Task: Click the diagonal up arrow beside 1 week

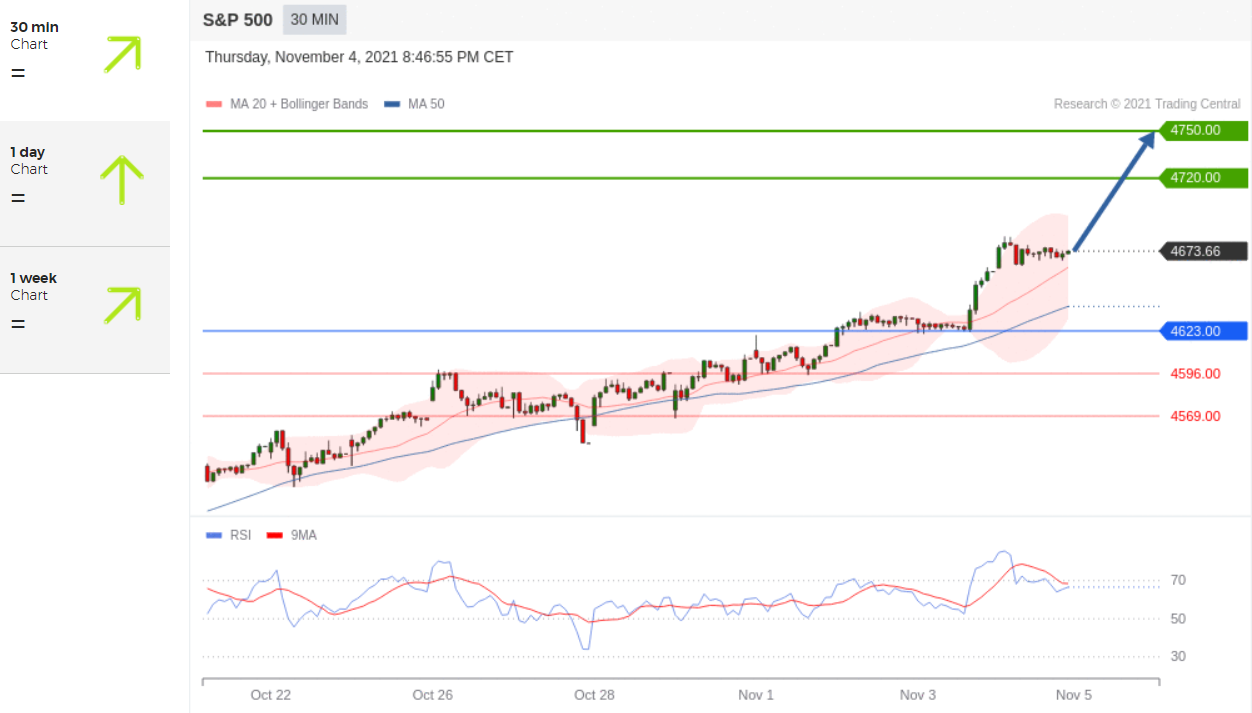Action: coord(122,305)
